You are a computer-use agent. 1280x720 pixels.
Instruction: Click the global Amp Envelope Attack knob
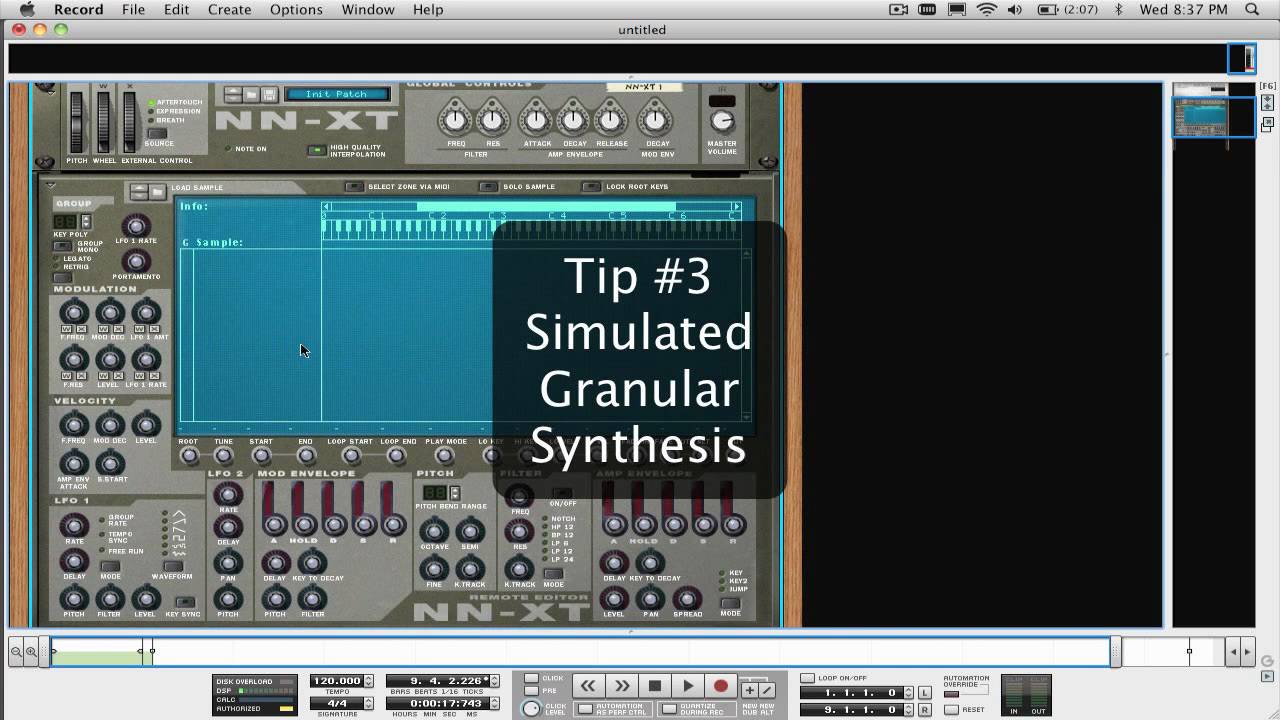(x=536, y=121)
